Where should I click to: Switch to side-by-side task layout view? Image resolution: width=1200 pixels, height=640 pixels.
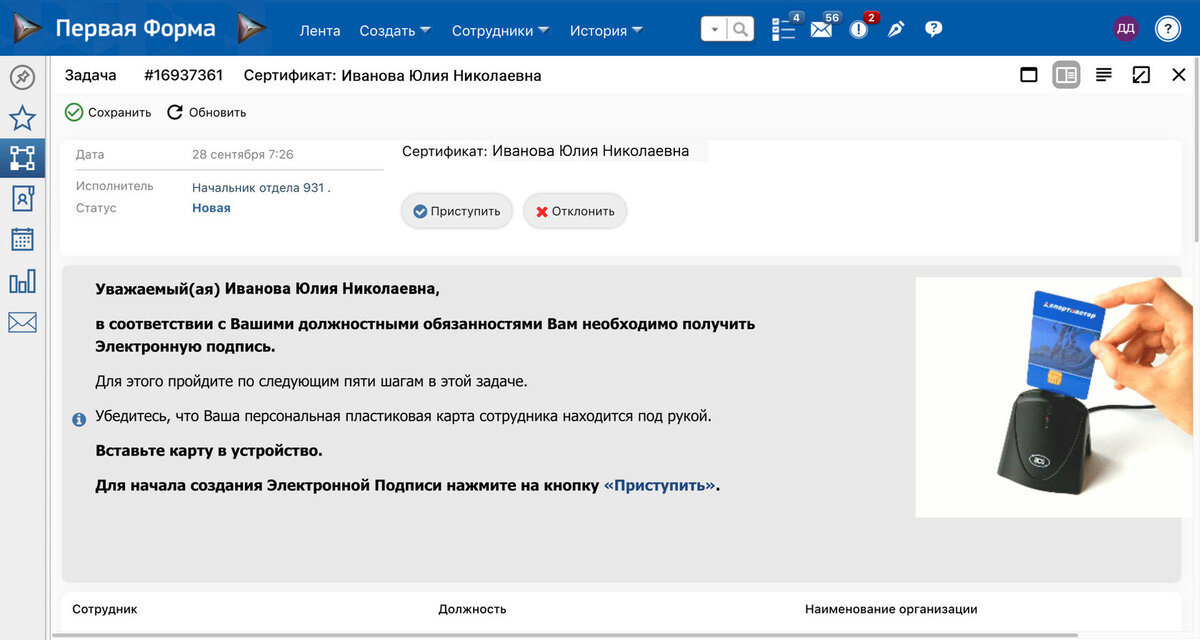point(1066,74)
